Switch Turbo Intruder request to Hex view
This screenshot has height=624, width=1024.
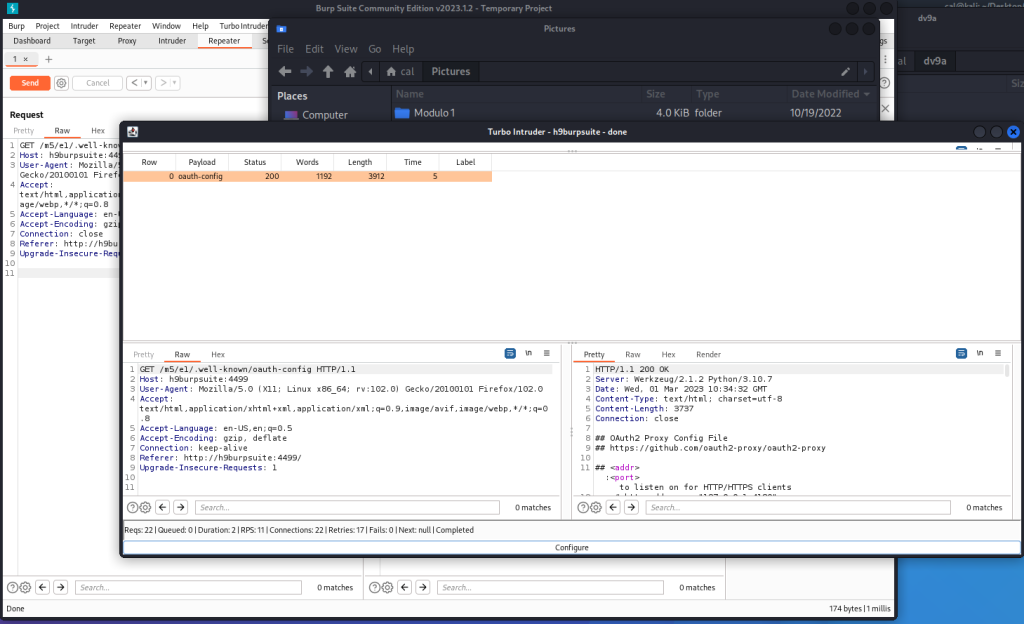(x=217, y=354)
